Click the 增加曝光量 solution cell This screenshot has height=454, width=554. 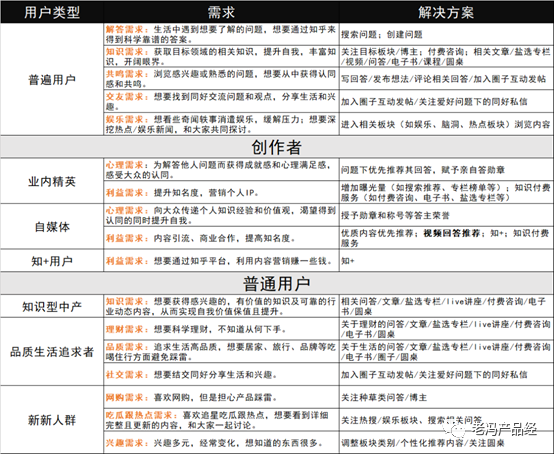point(446,192)
